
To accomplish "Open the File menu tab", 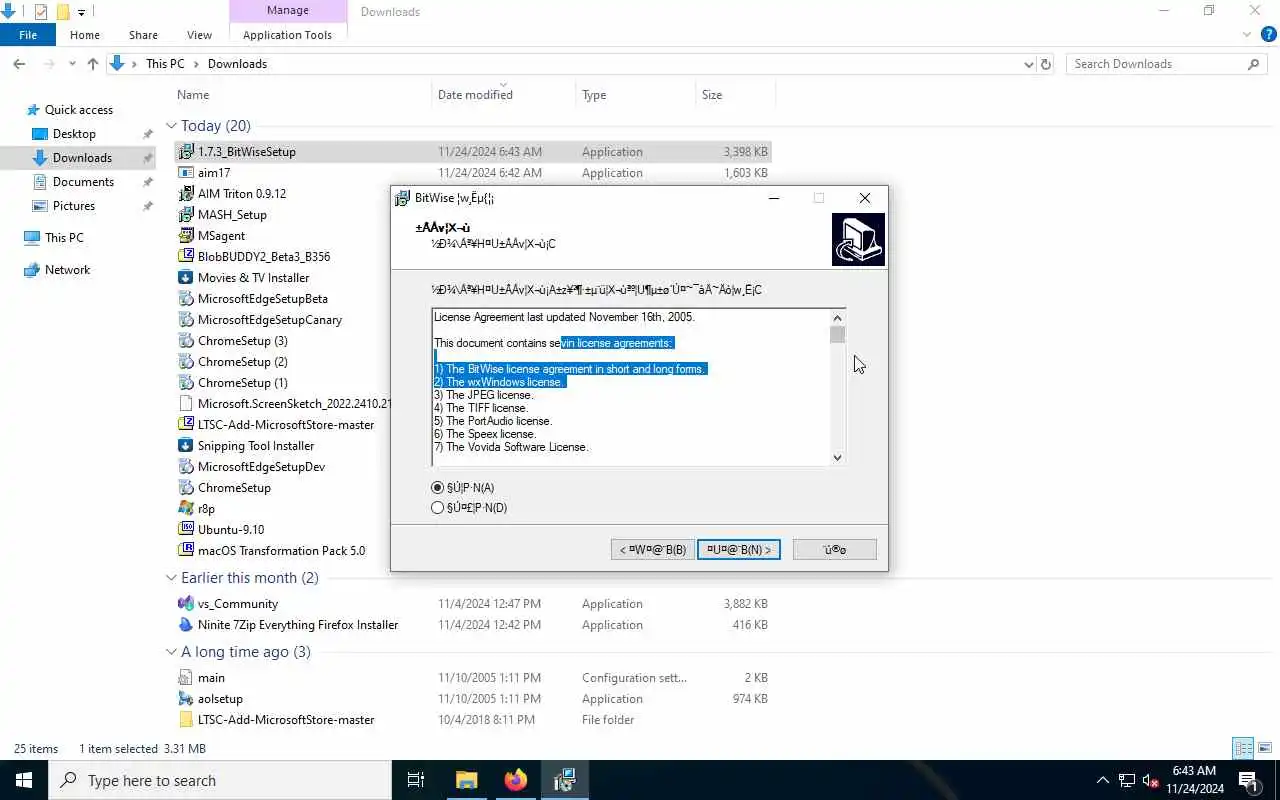I will [28, 35].
